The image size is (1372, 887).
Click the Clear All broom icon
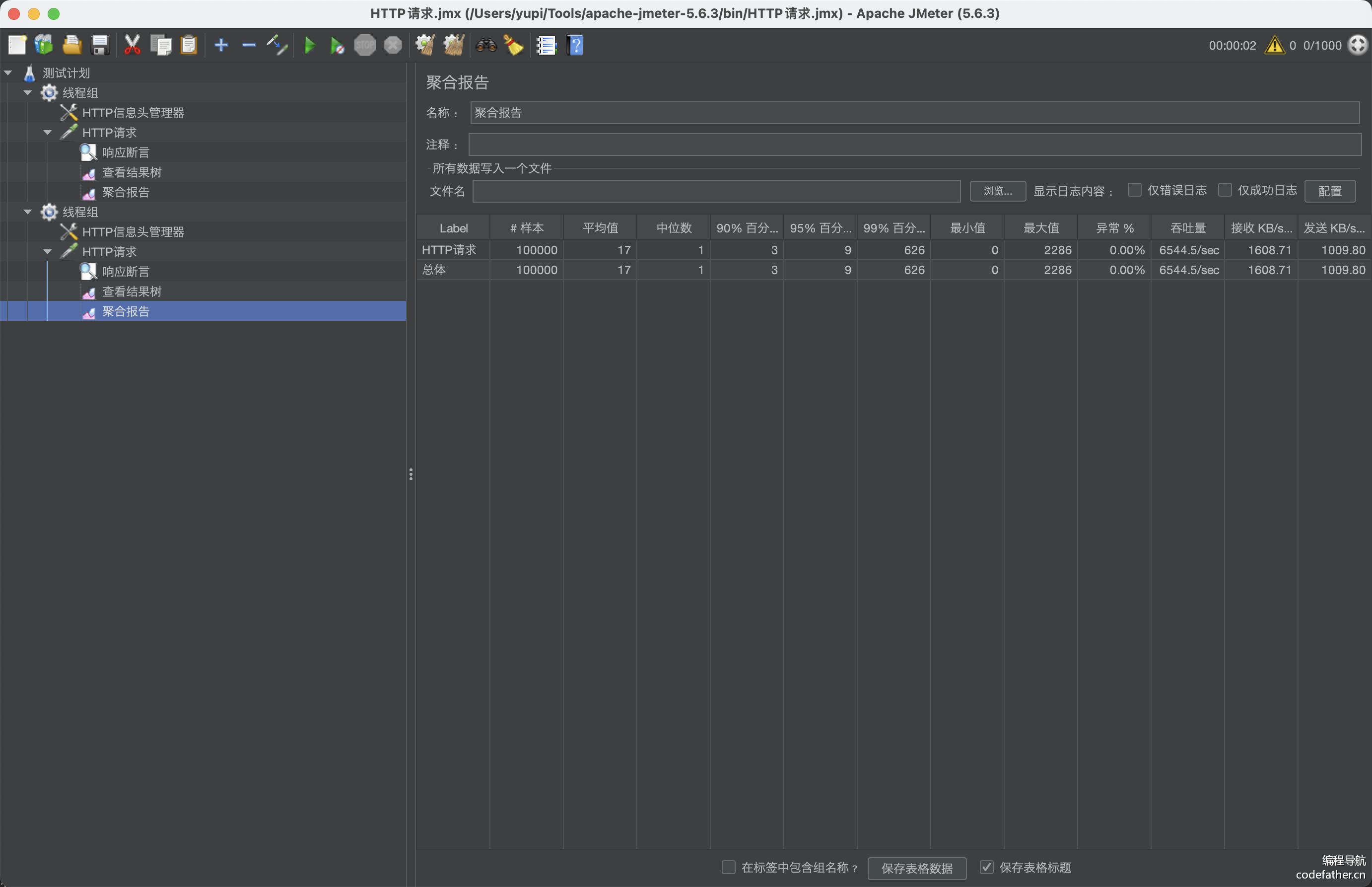point(454,45)
